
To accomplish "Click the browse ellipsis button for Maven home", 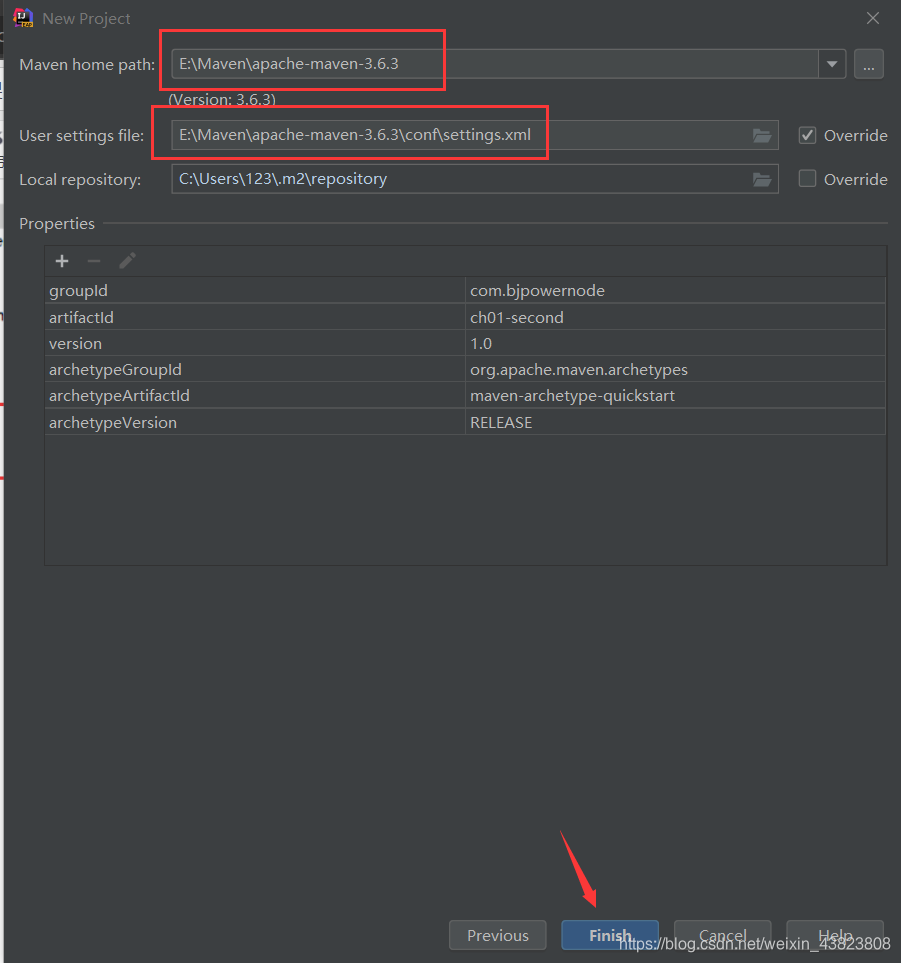I will tap(868, 64).
